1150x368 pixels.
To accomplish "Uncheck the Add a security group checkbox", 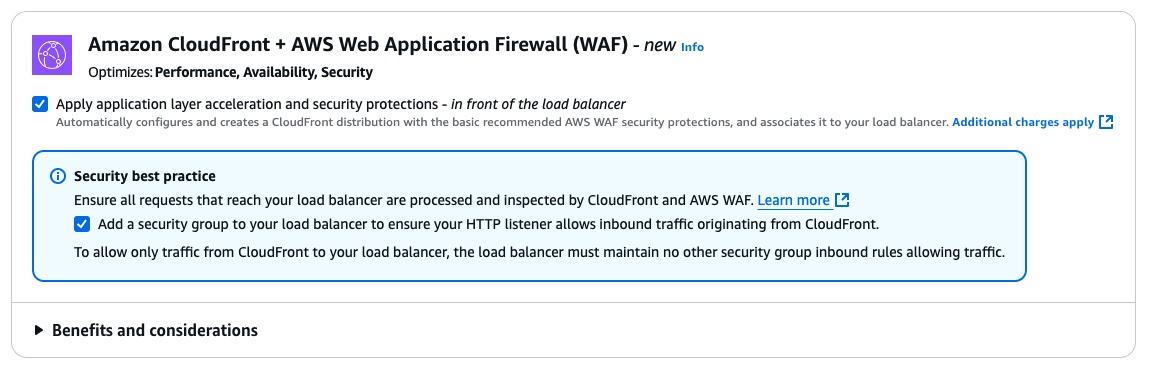I will [82, 224].
